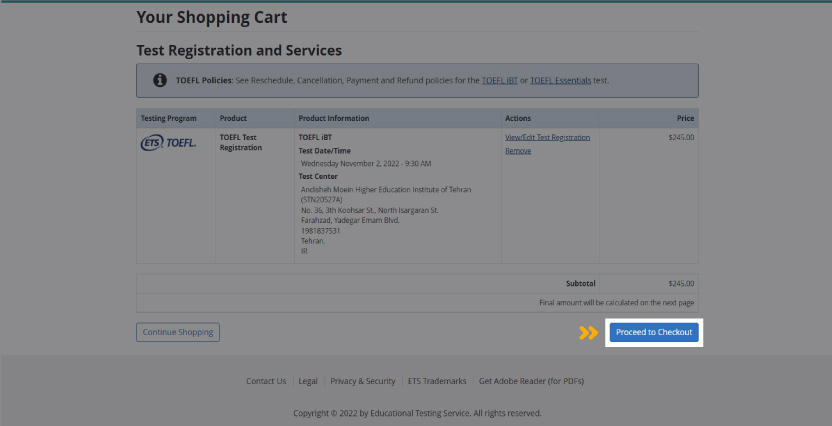This screenshot has width=832, height=426.
Task: Open the ETS Trademarks footer link
Action: (x=437, y=381)
